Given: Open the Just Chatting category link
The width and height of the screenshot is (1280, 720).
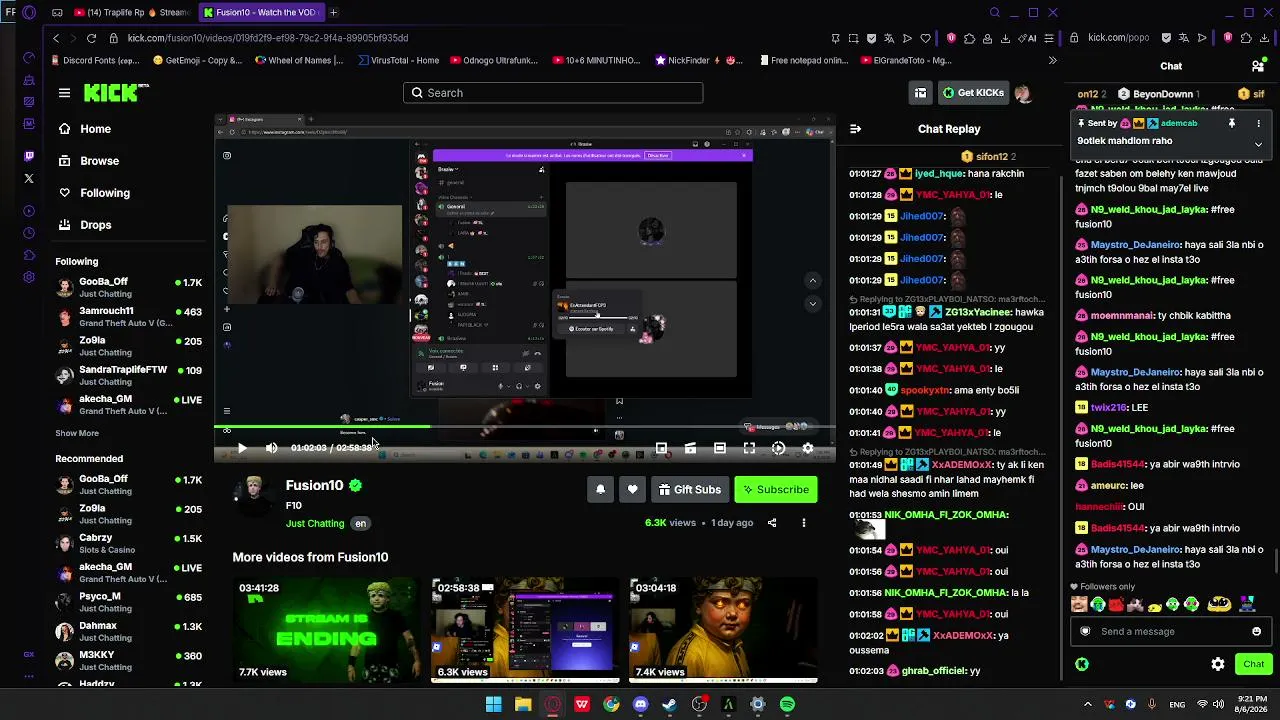Looking at the screenshot, I should tap(315, 523).
